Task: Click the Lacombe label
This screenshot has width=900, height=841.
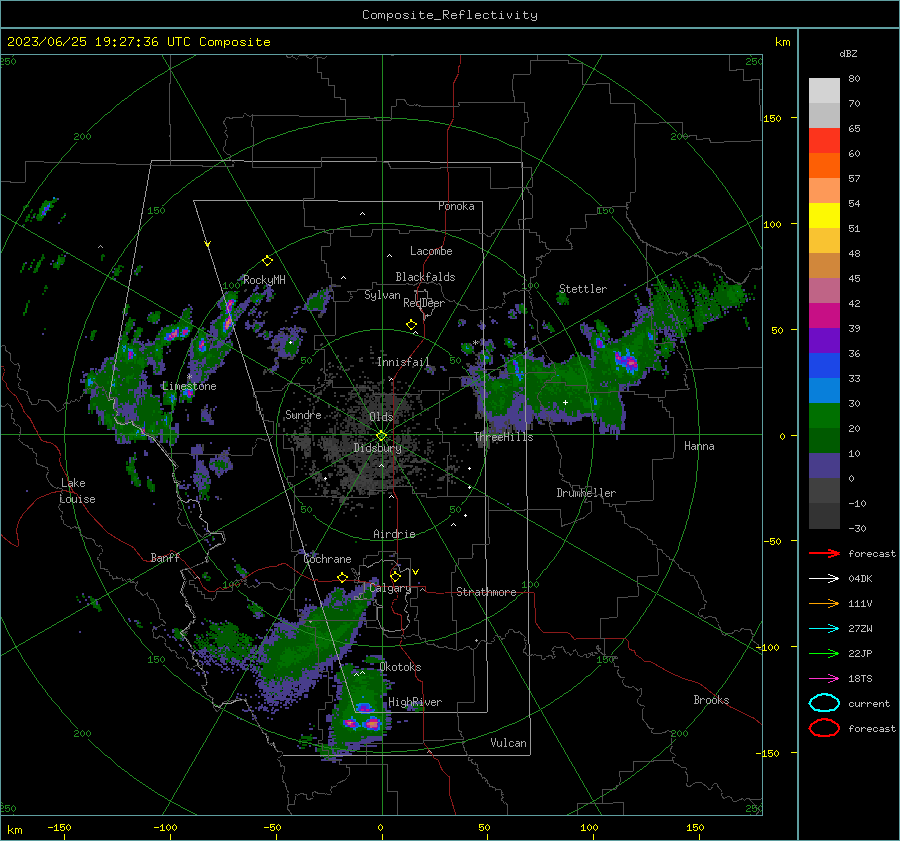Action: coord(431,251)
